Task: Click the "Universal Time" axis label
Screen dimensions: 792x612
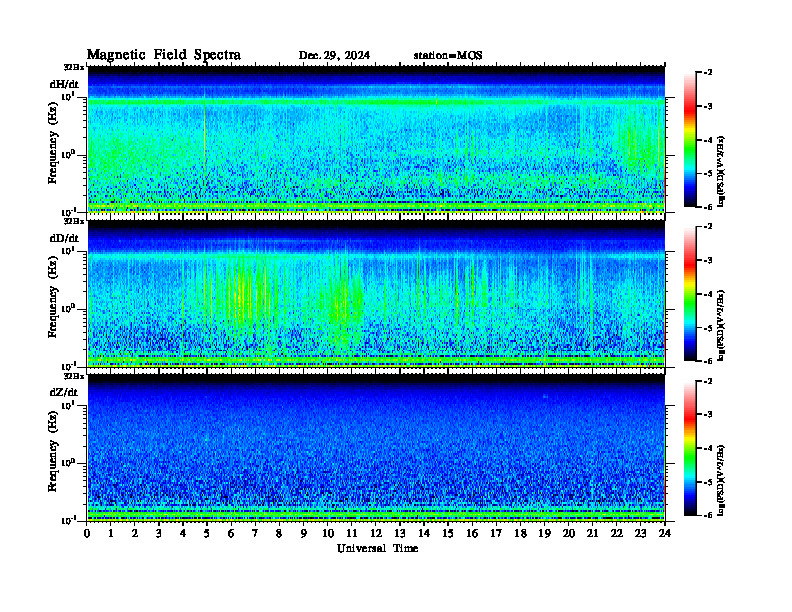Action: (377, 548)
